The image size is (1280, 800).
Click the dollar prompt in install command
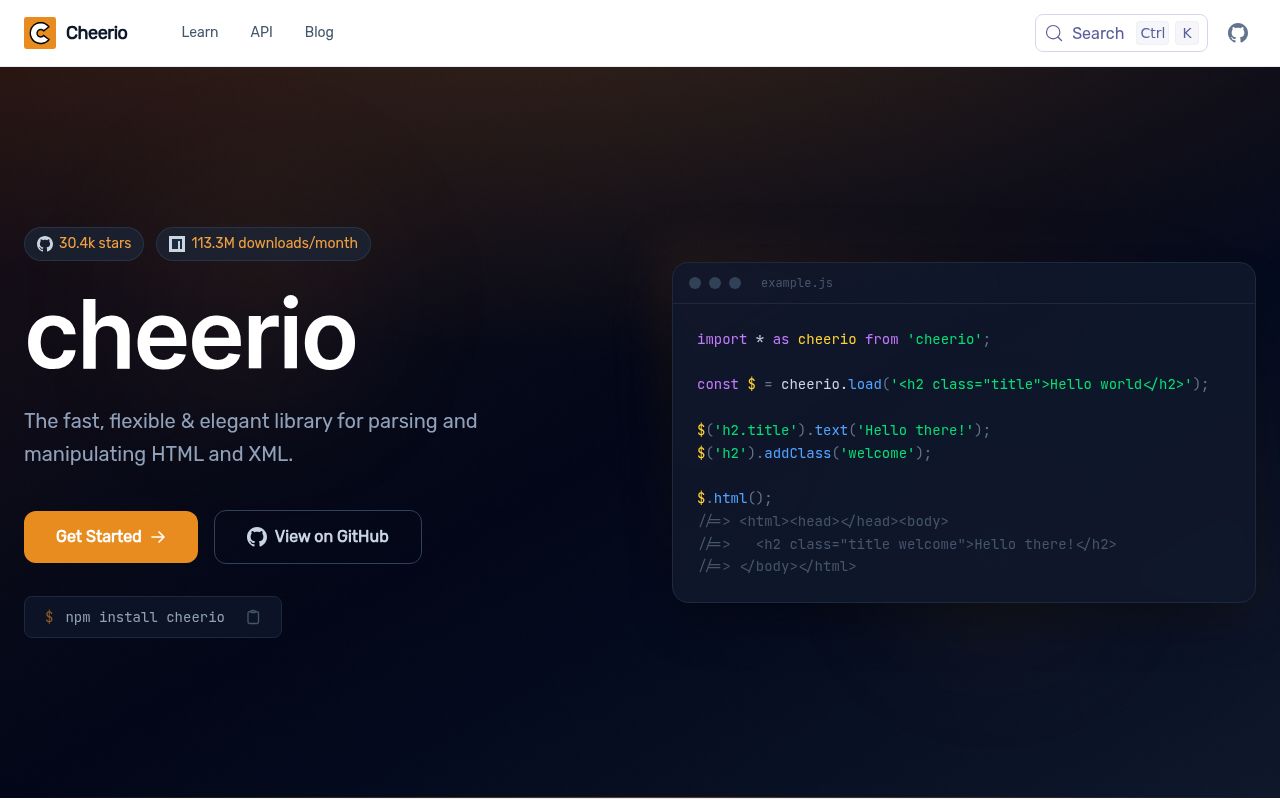tap(49, 617)
